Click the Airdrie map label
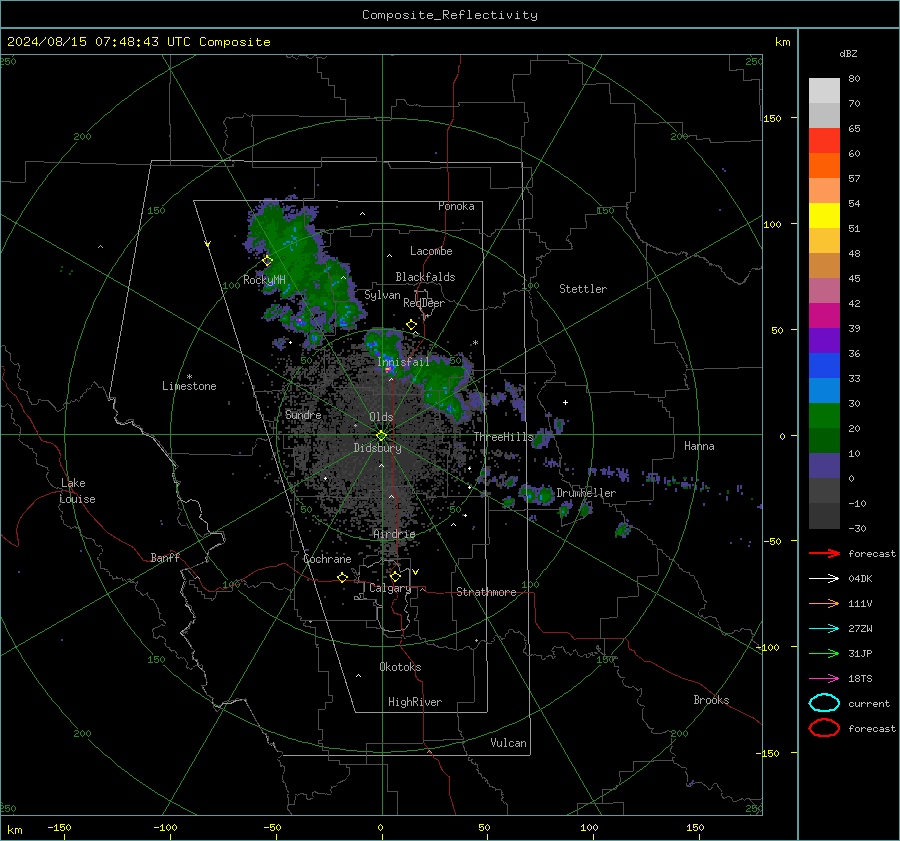 [394, 534]
